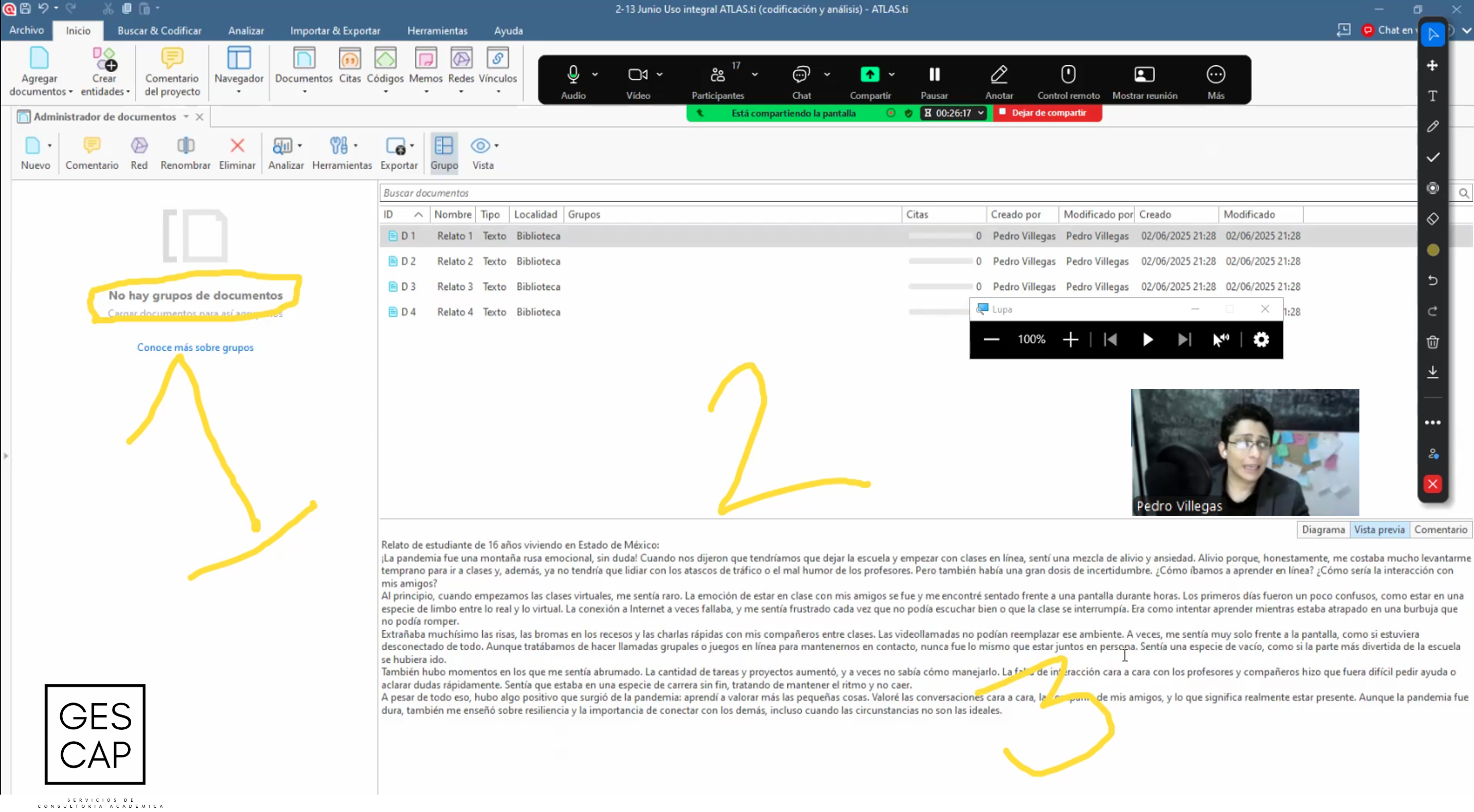Viewport: 1474px width, 812px height.
Task: Click Nuevo document icon
Action: pos(32,146)
